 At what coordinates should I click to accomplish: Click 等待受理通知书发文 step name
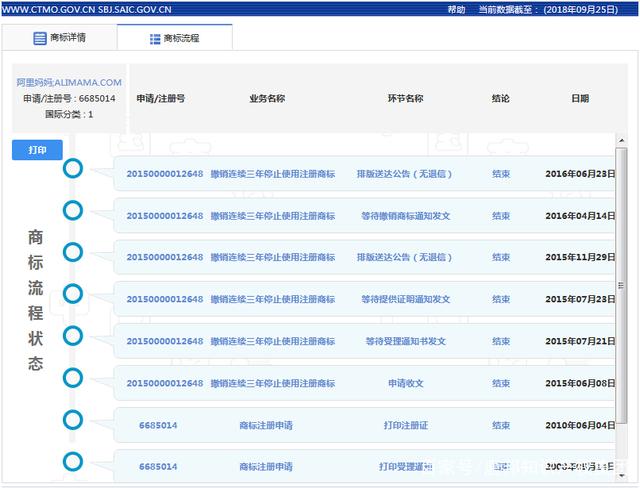pyautogui.click(x=405, y=341)
